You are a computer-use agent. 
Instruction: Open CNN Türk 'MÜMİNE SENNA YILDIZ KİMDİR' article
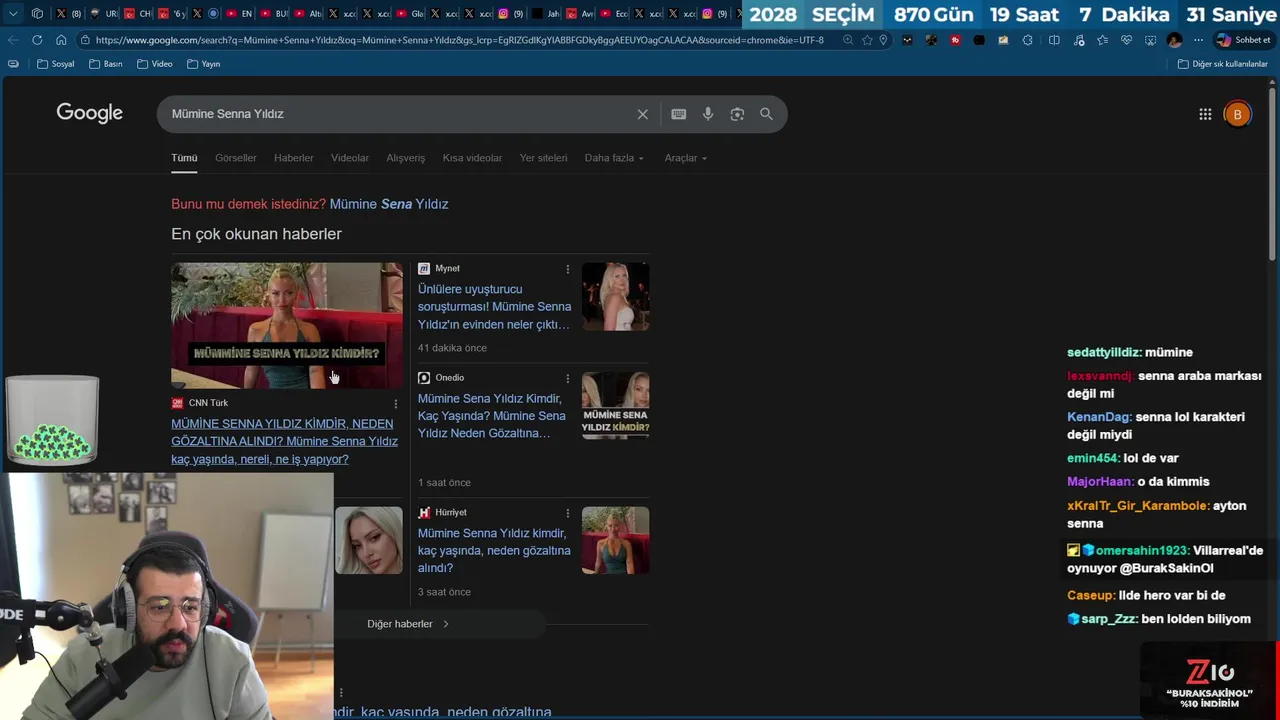285,441
